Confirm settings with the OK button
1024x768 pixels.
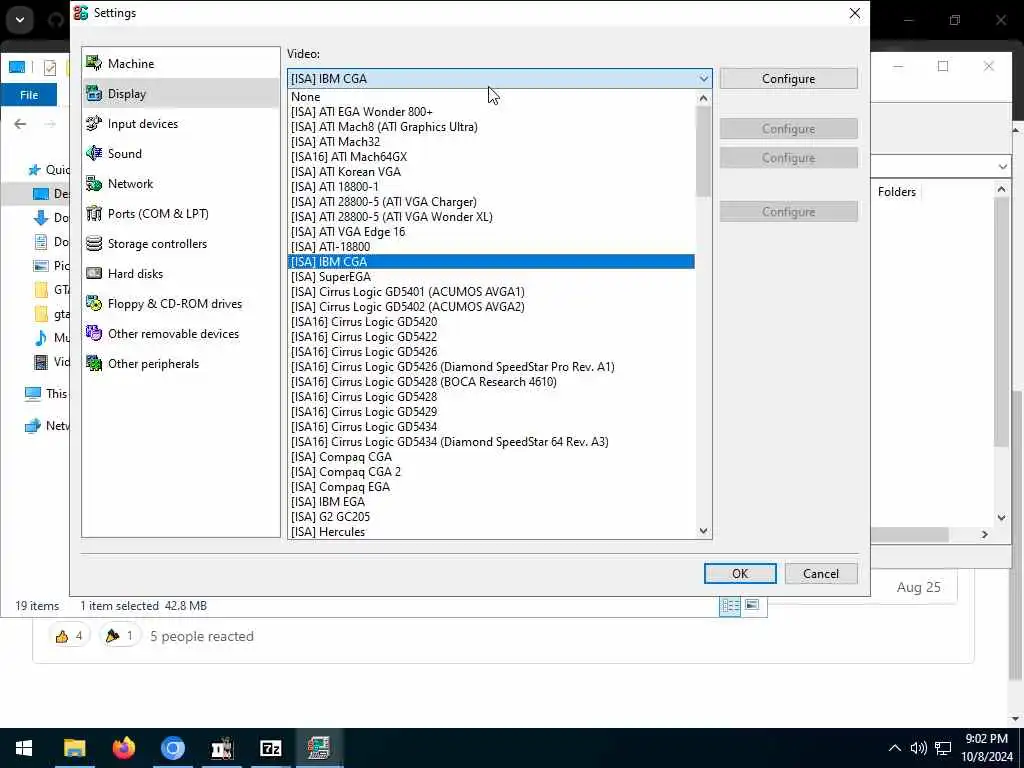coord(740,573)
